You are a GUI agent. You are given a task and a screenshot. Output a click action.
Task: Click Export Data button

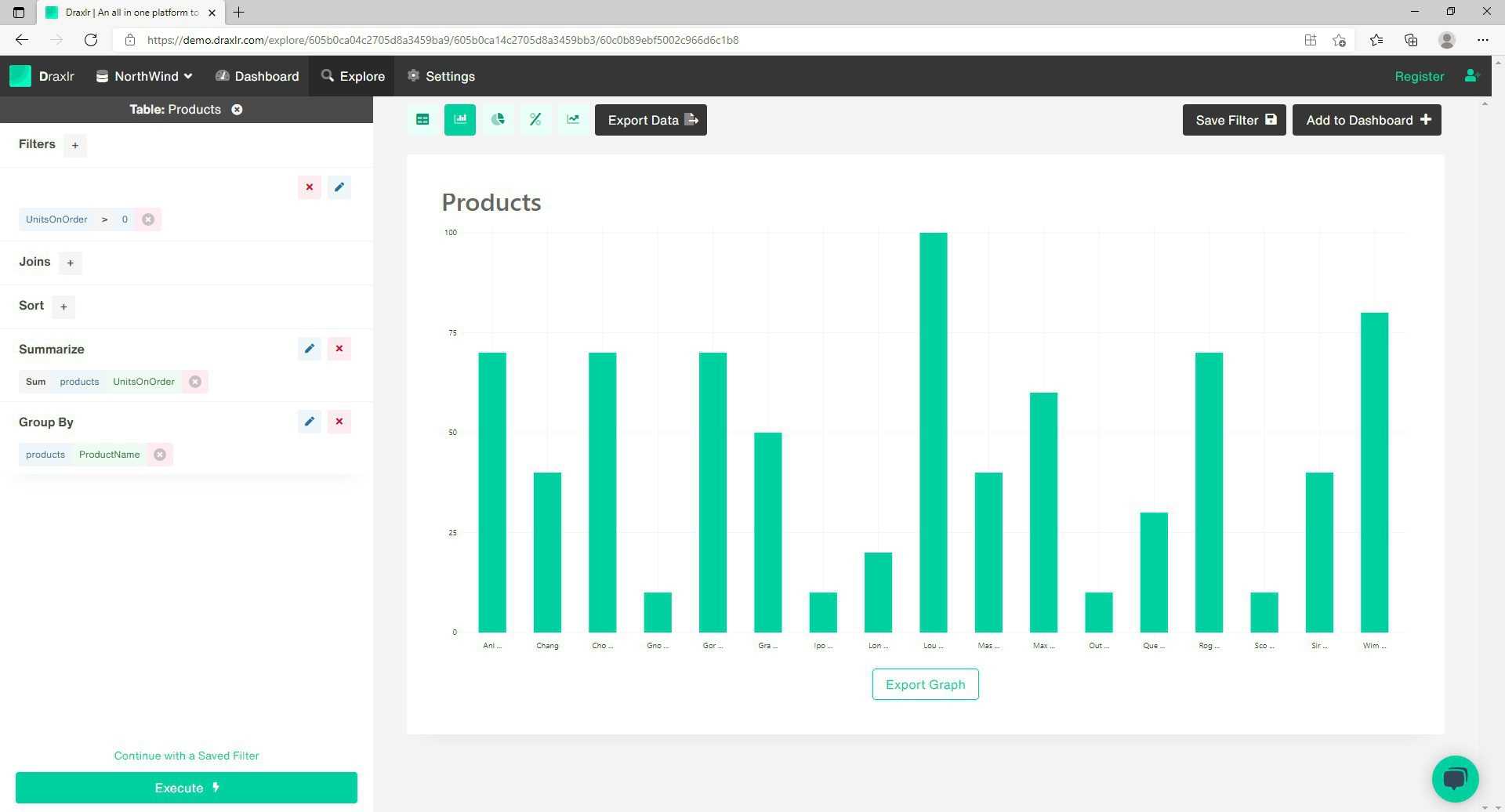tap(651, 120)
